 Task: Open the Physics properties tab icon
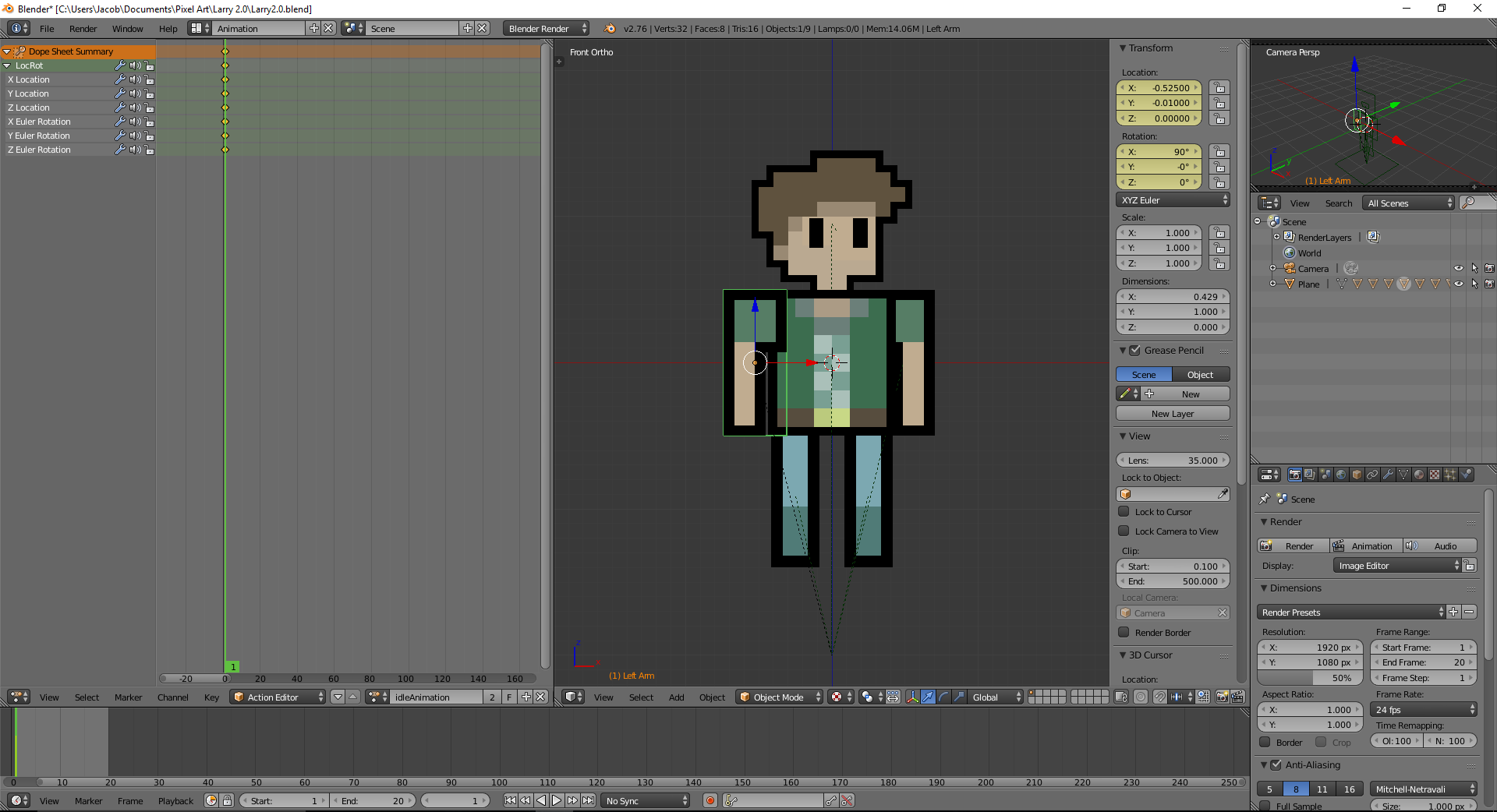click(x=1466, y=475)
